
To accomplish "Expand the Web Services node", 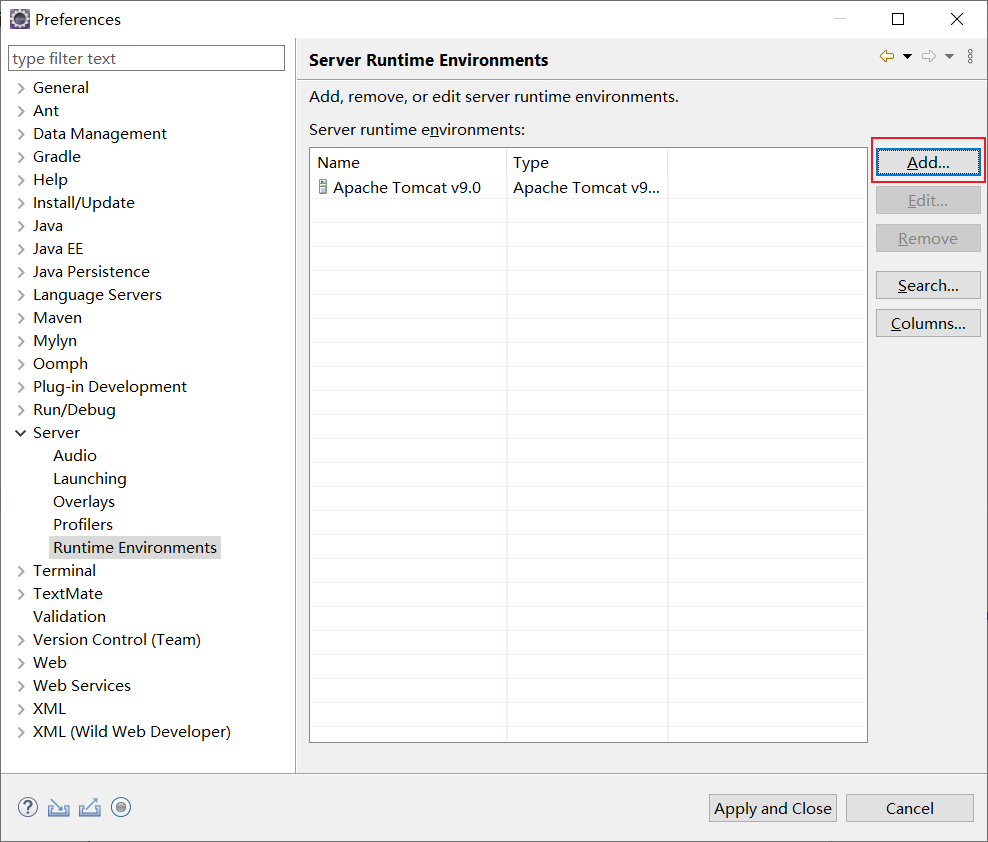I will [x=21, y=686].
